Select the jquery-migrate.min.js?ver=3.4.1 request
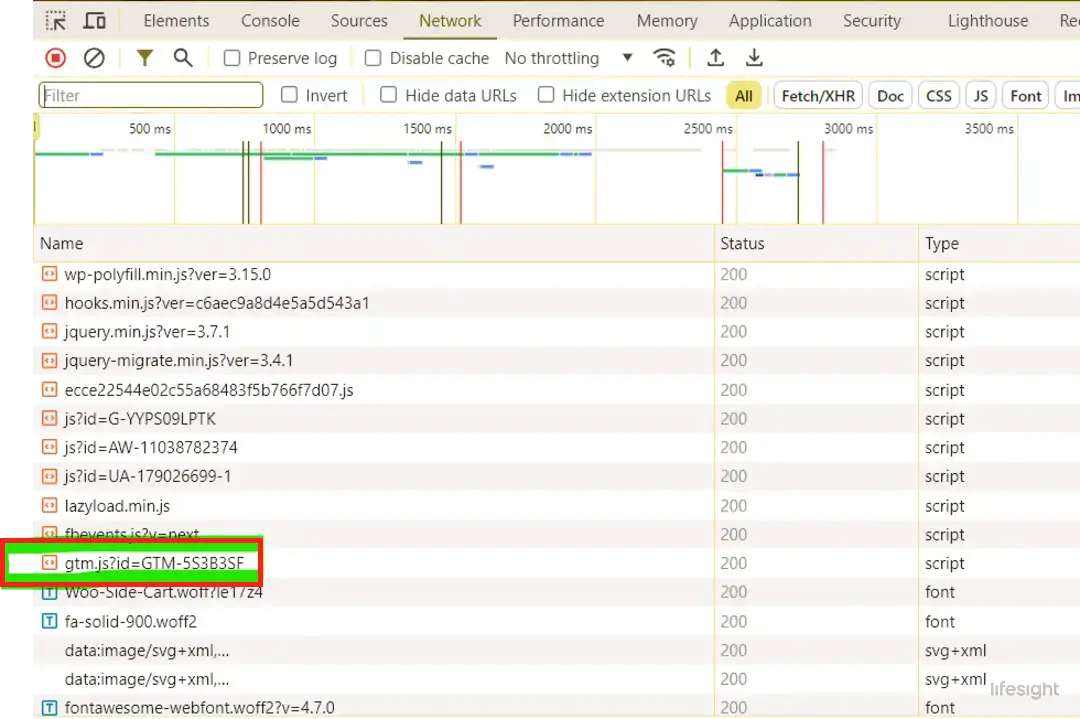The width and height of the screenshot is (1080, 719). tap(178, 361)
